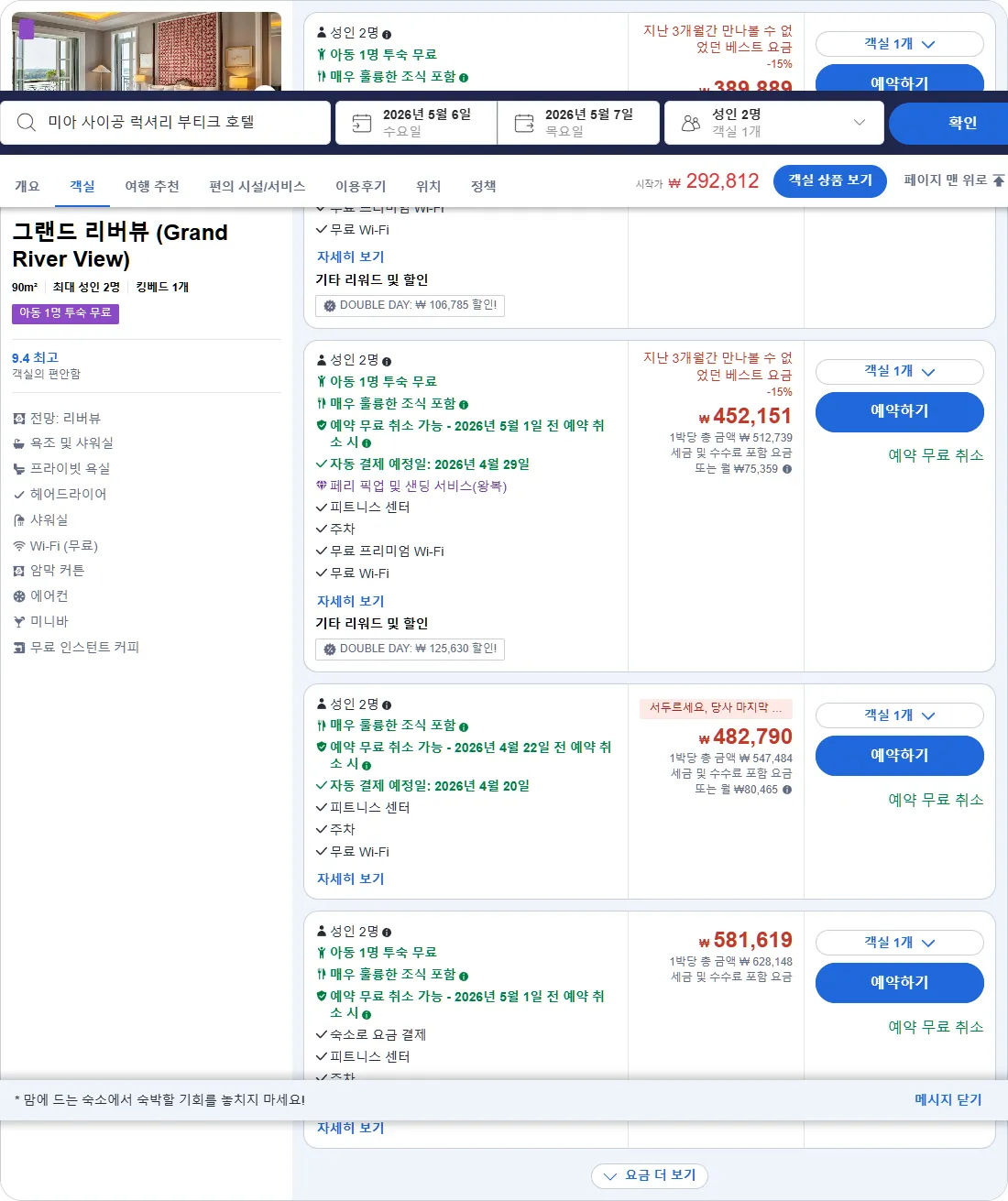1008x1201 pixels.
Task: Switch to the 정책 tab
Action: coord(483,186)
